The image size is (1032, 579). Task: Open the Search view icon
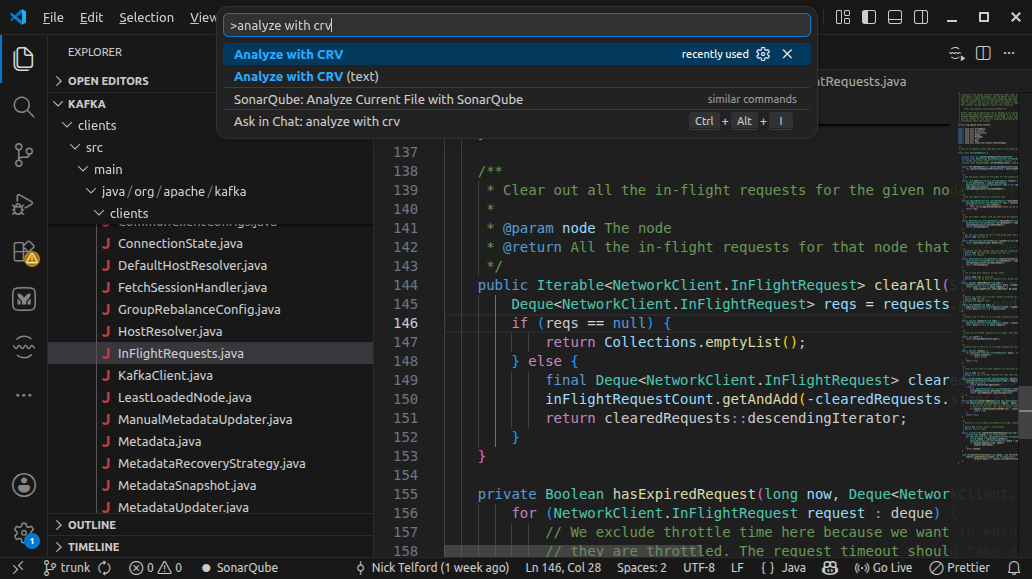coord(24,107)
